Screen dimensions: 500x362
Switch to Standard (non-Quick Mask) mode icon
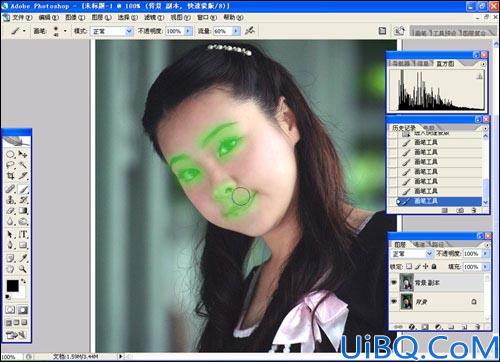tap(10, 310)
